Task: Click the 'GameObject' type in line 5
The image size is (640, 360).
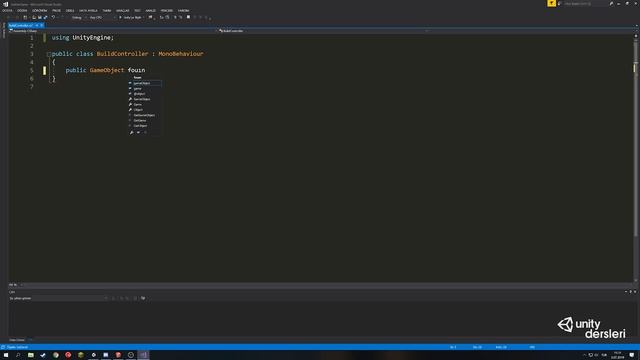Action: point(107,70)
